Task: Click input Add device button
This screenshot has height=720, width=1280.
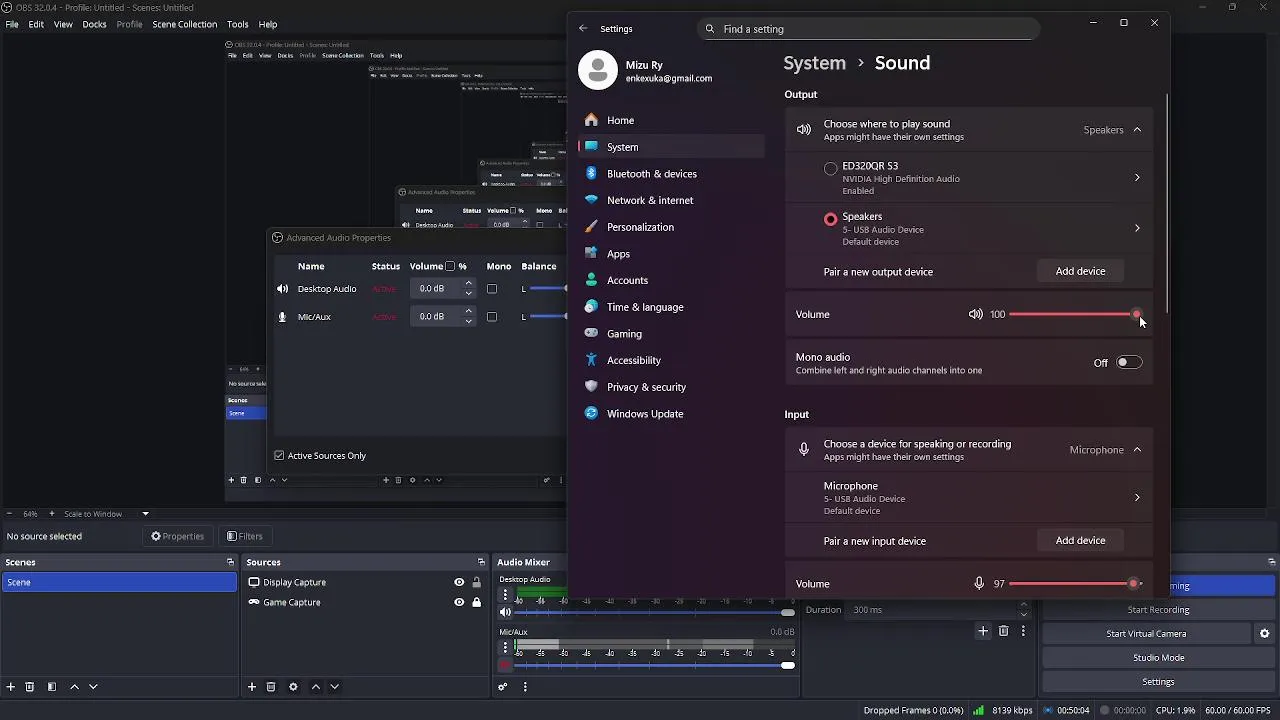Action: (1080, 540)
